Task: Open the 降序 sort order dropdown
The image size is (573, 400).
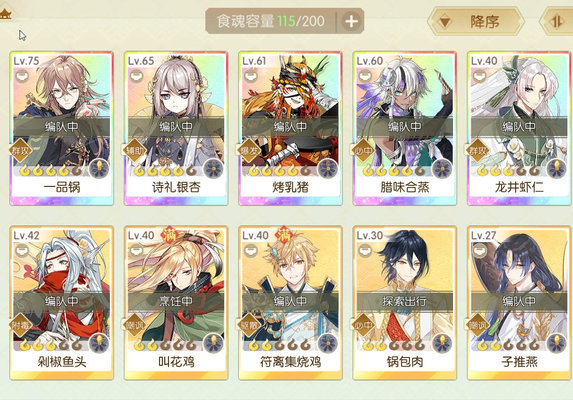Action: pos(476,22)
